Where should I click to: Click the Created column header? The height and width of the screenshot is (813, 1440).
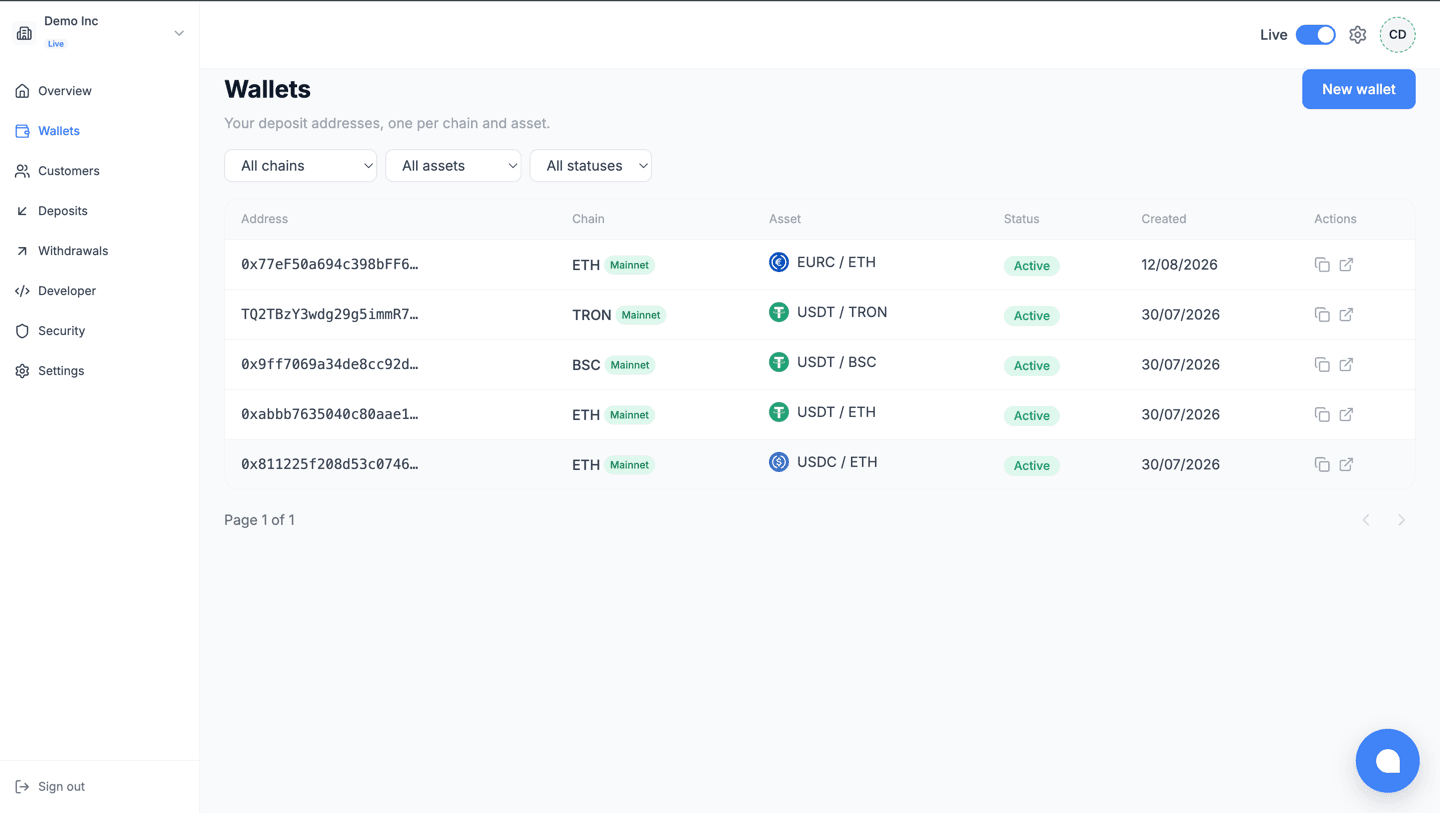tap(1164, 219)
